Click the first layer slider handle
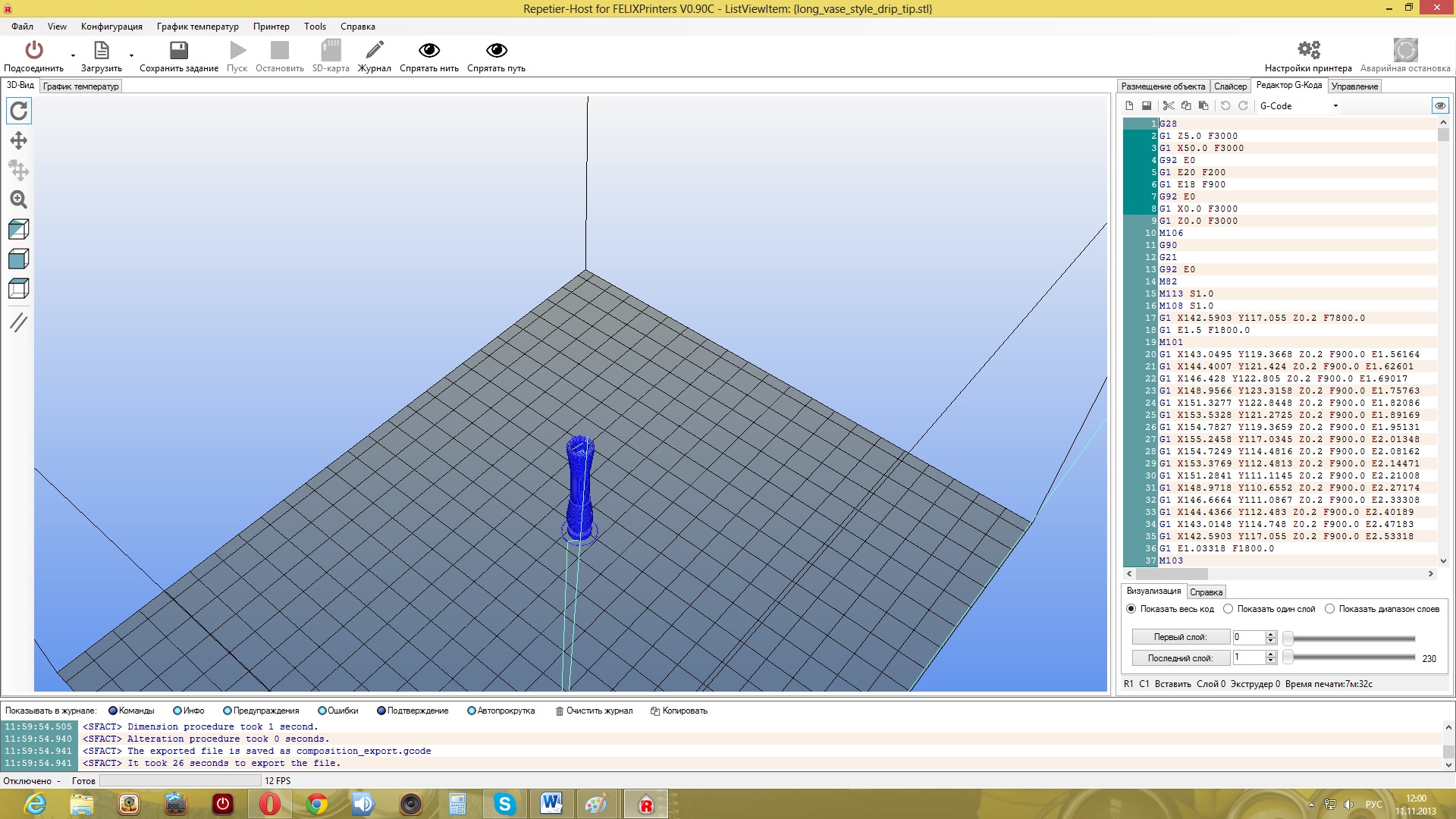Screen dimensions: 1456x819 (1288, 638)
